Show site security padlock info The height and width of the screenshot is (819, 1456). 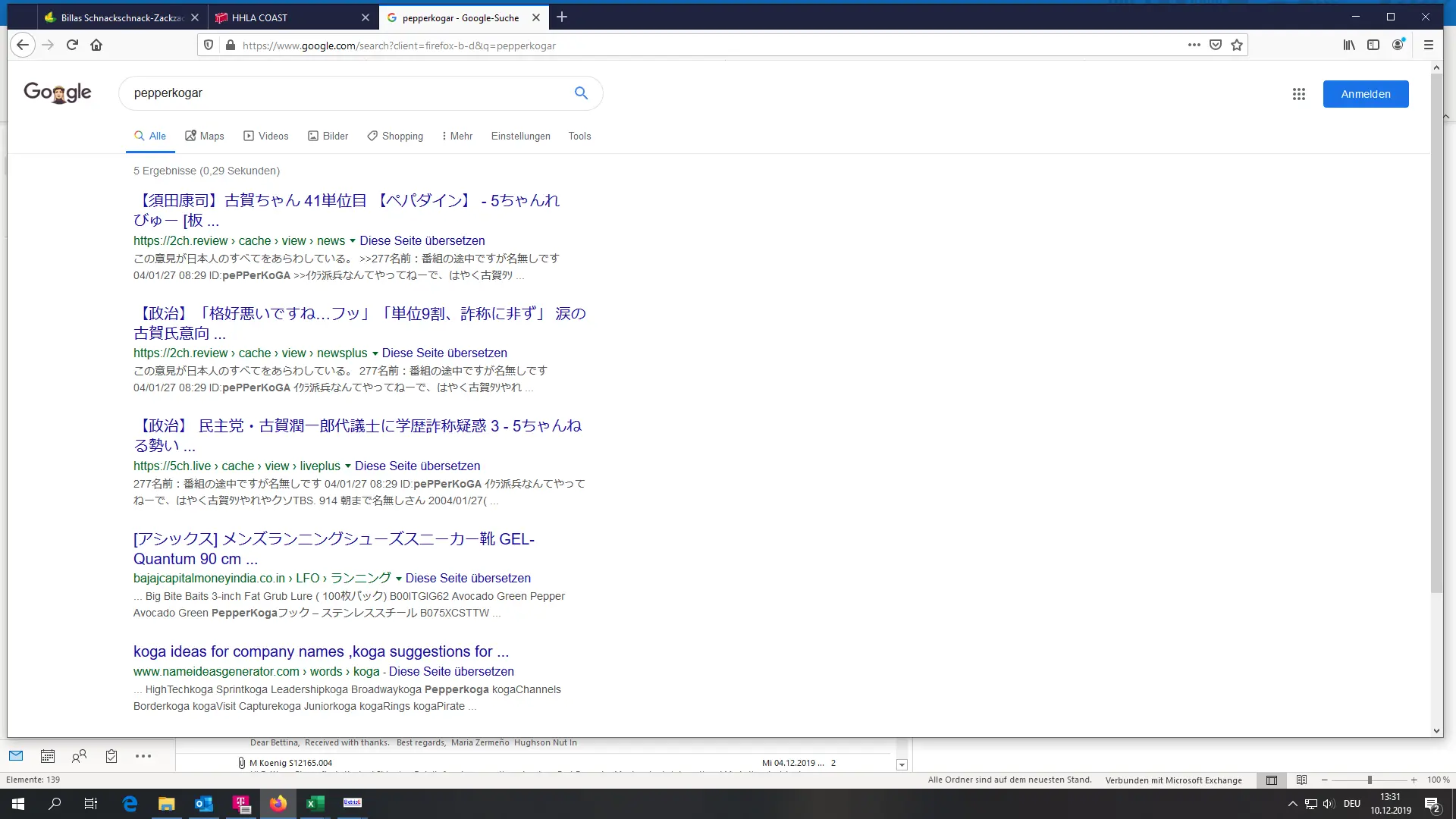231,45
